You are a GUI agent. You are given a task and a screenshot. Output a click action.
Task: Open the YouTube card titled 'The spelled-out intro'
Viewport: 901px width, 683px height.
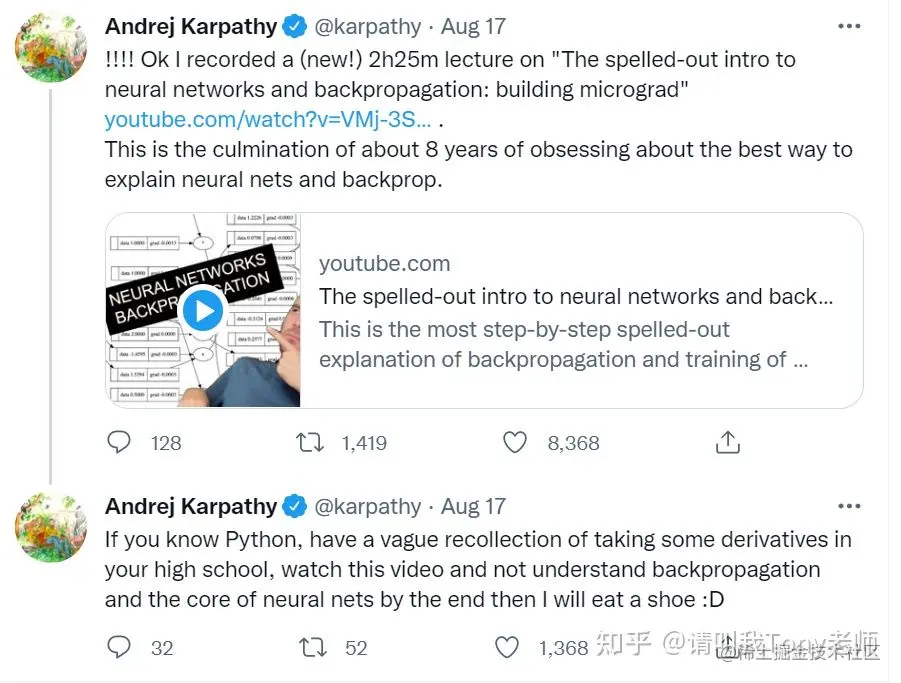click(575, 297)
